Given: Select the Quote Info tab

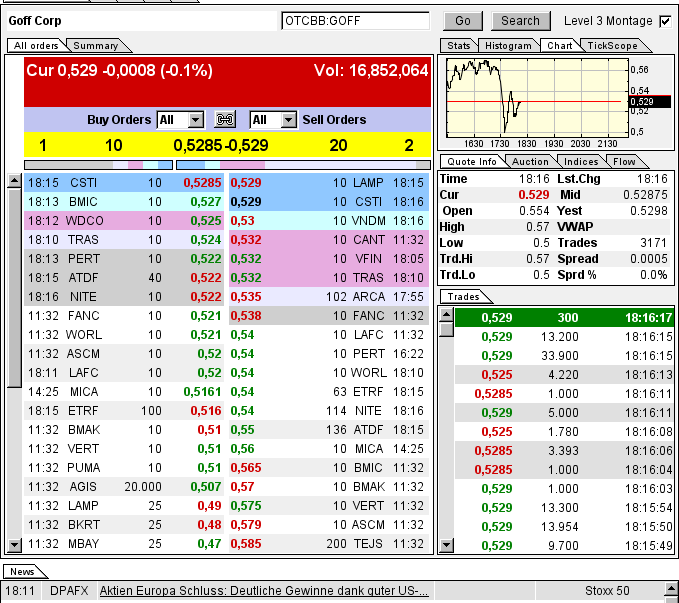Looking at the screenshot, I should click(x=472, y=162).
